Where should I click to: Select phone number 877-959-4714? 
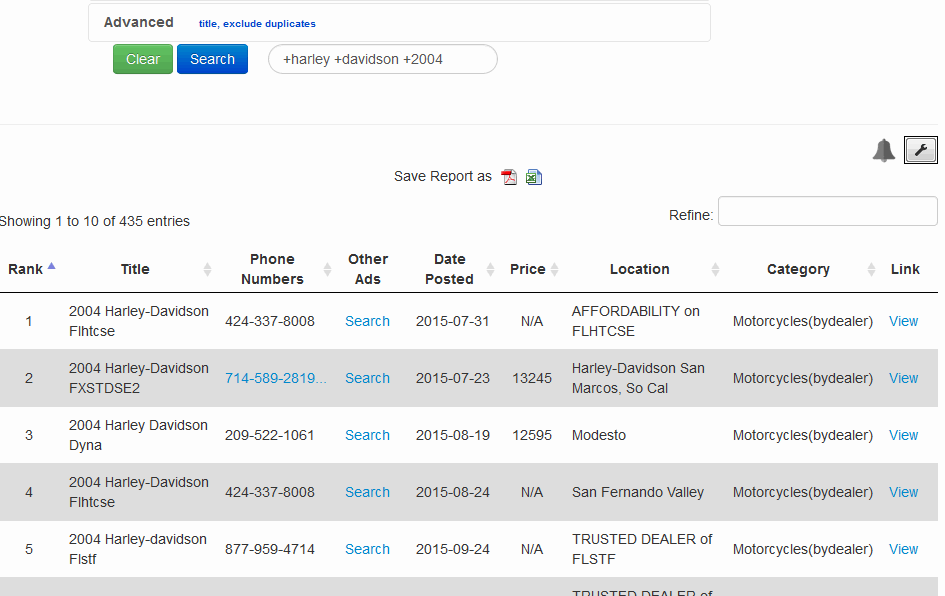(269, 549)
